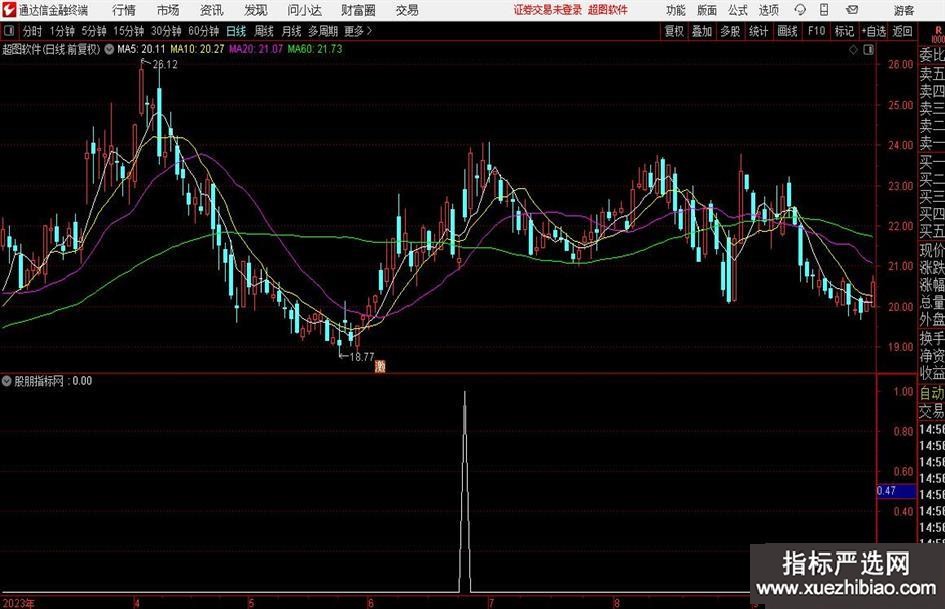This screenshot has height=609, width=945.
Task: Click the MA5: 20.11 indicator value
Action: [x=141, y=49]
